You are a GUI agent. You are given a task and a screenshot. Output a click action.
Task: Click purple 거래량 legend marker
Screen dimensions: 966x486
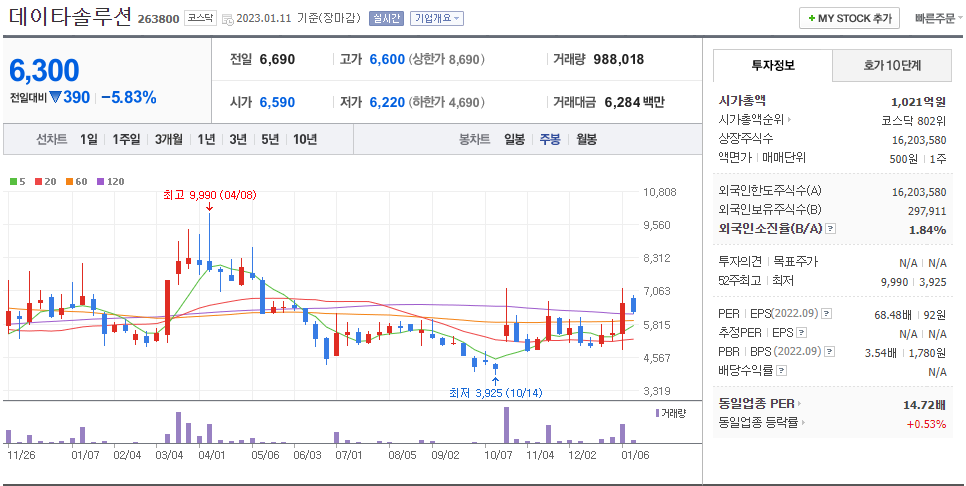pos(657,413)
